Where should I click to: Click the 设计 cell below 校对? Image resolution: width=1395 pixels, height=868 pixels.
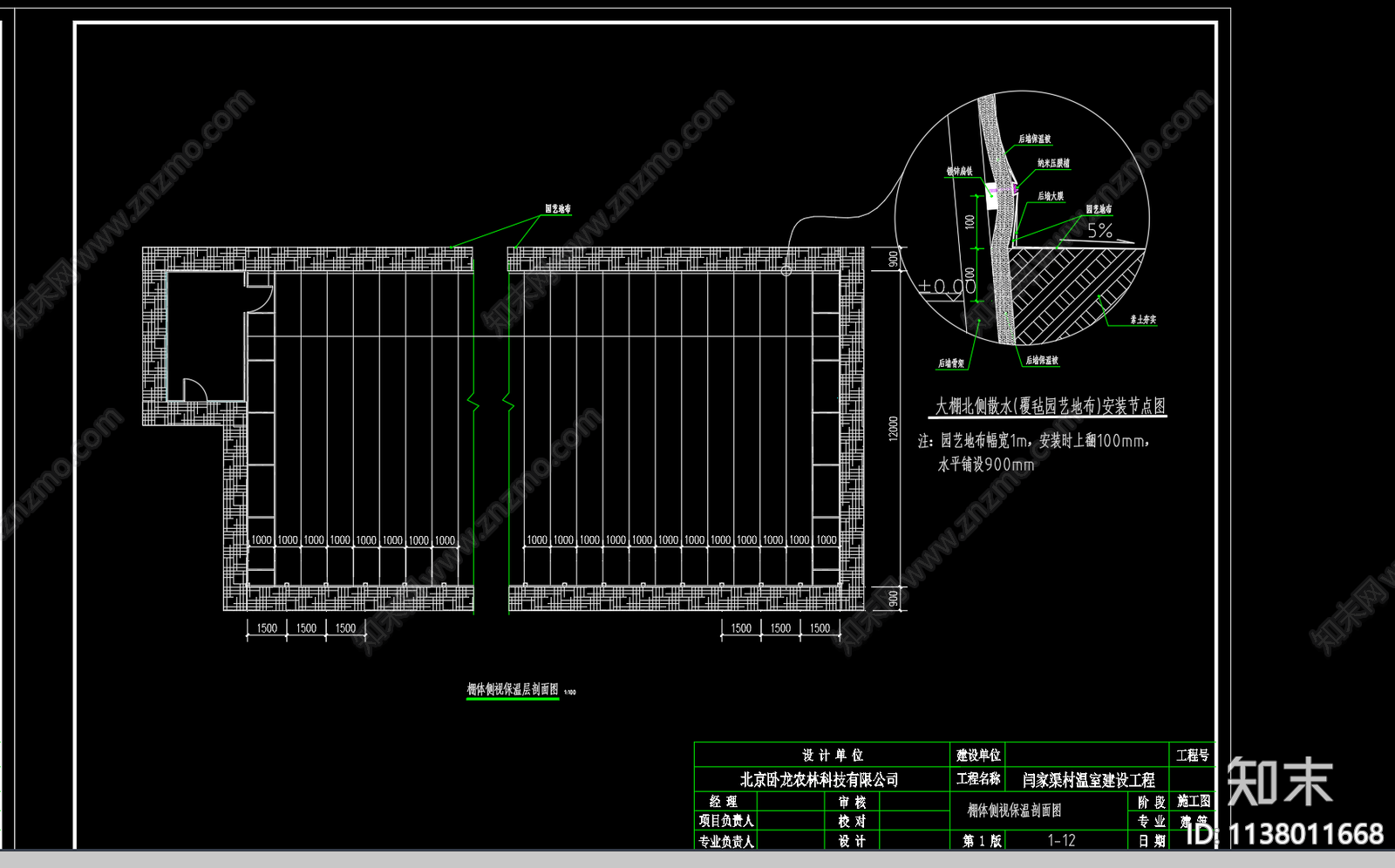852,841
